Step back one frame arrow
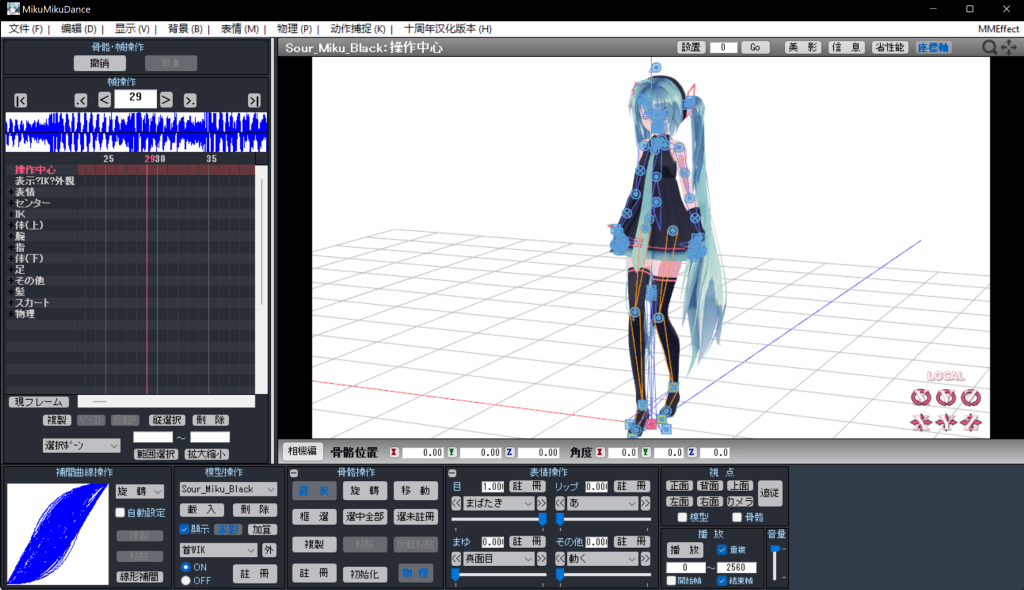 coord(105,99)
